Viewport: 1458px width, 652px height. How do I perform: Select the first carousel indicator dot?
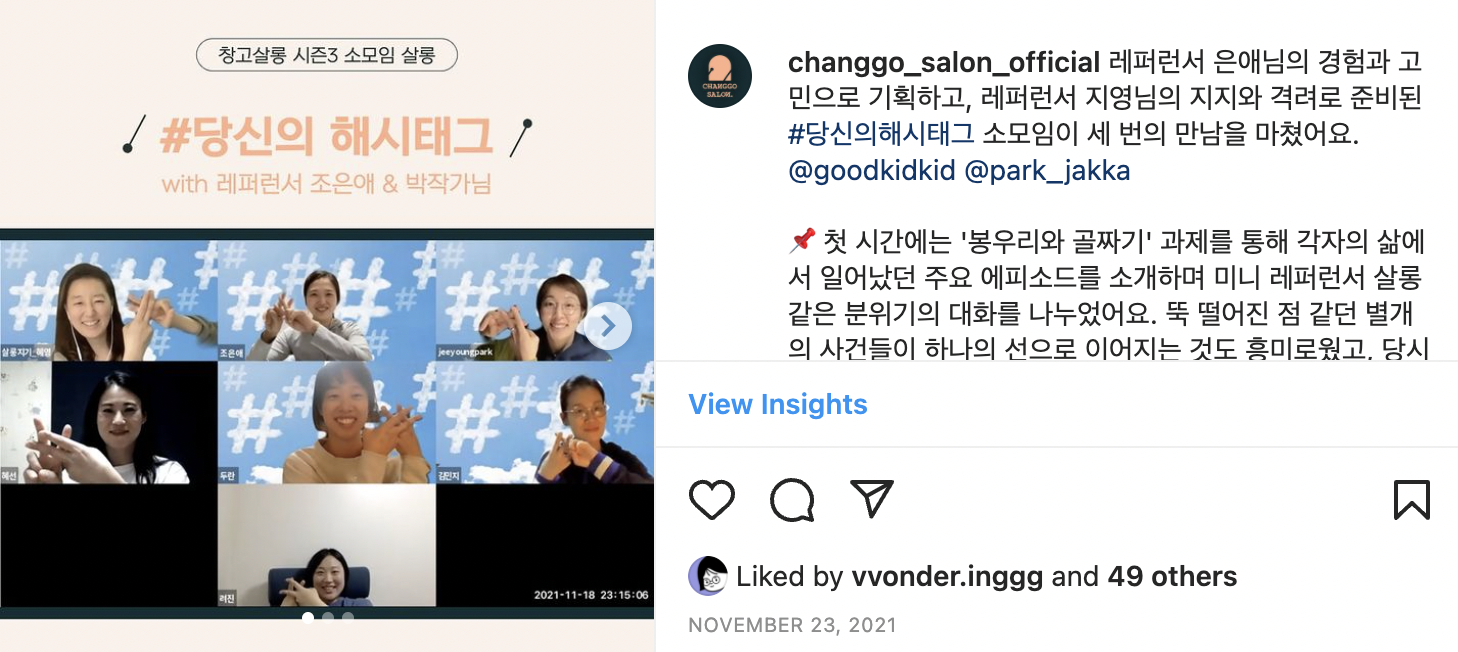pyautogui.click(x=308, y=617)
